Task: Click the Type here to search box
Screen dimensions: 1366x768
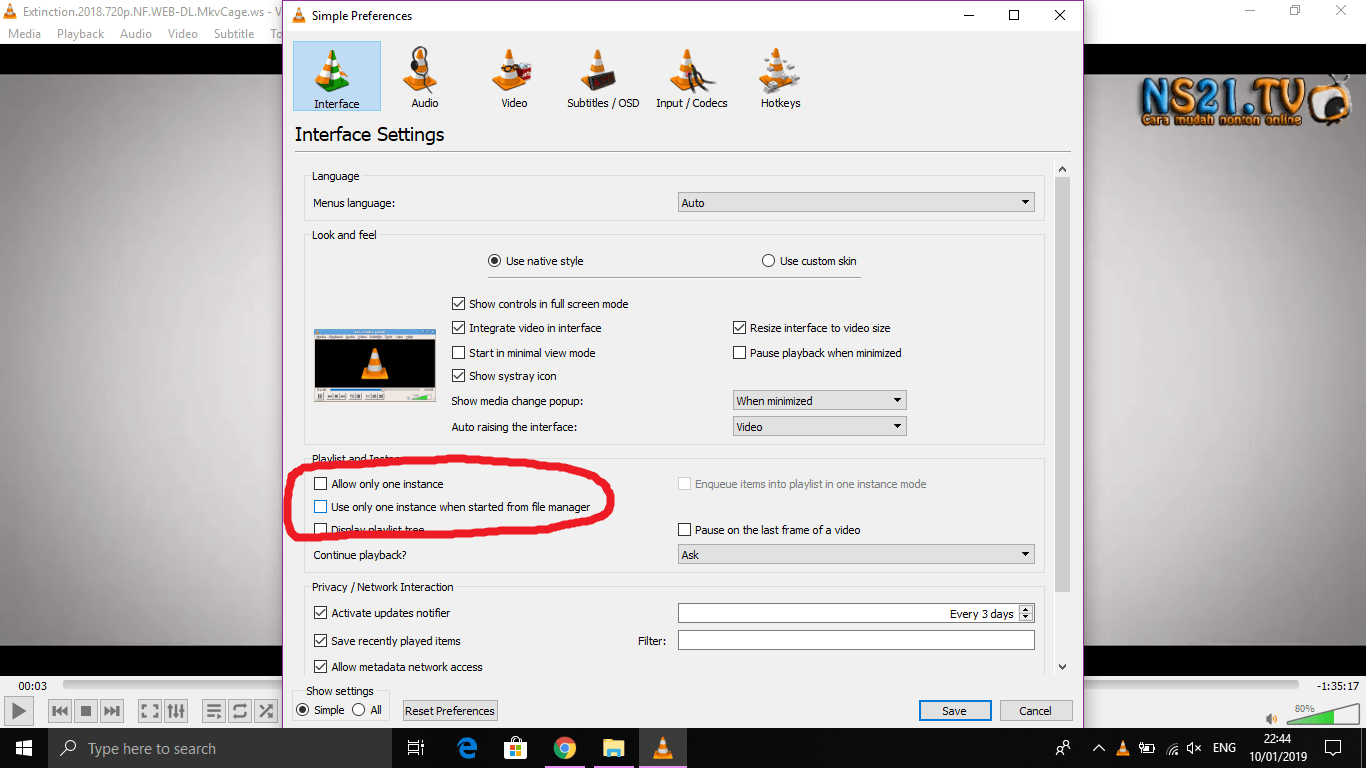Action: click(x=218, y=748)
